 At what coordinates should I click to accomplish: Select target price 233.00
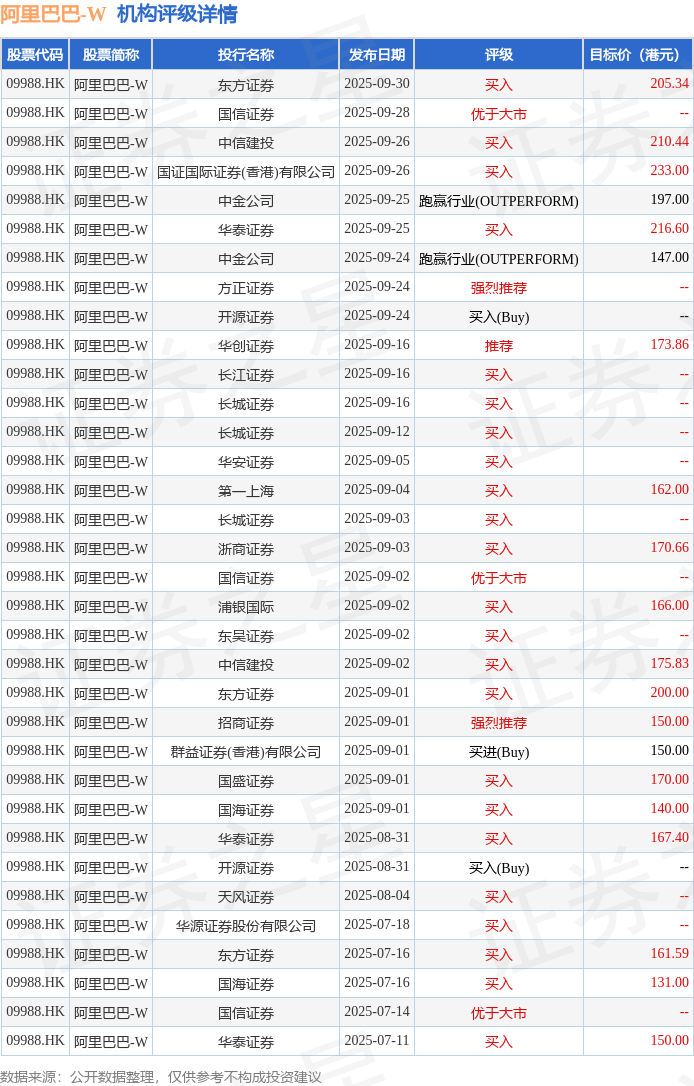tap(669, 170)
